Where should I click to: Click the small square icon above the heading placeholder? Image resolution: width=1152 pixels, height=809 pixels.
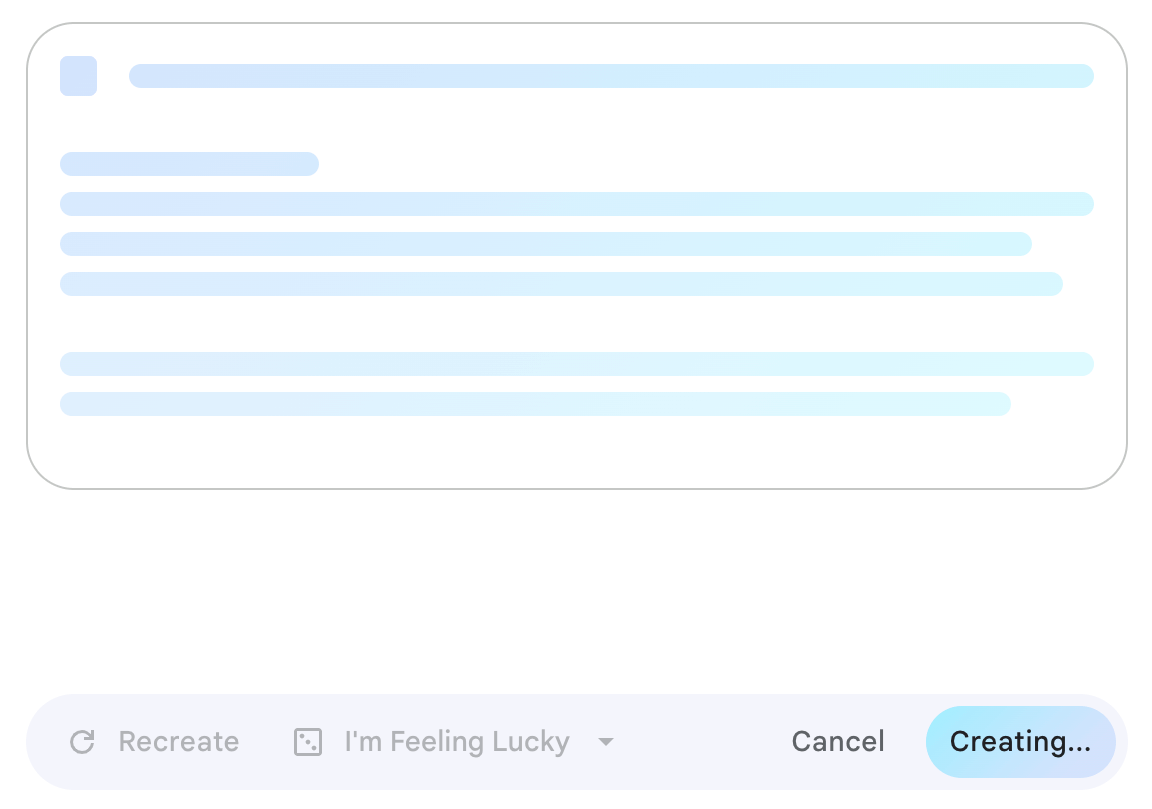pos(78,76)
